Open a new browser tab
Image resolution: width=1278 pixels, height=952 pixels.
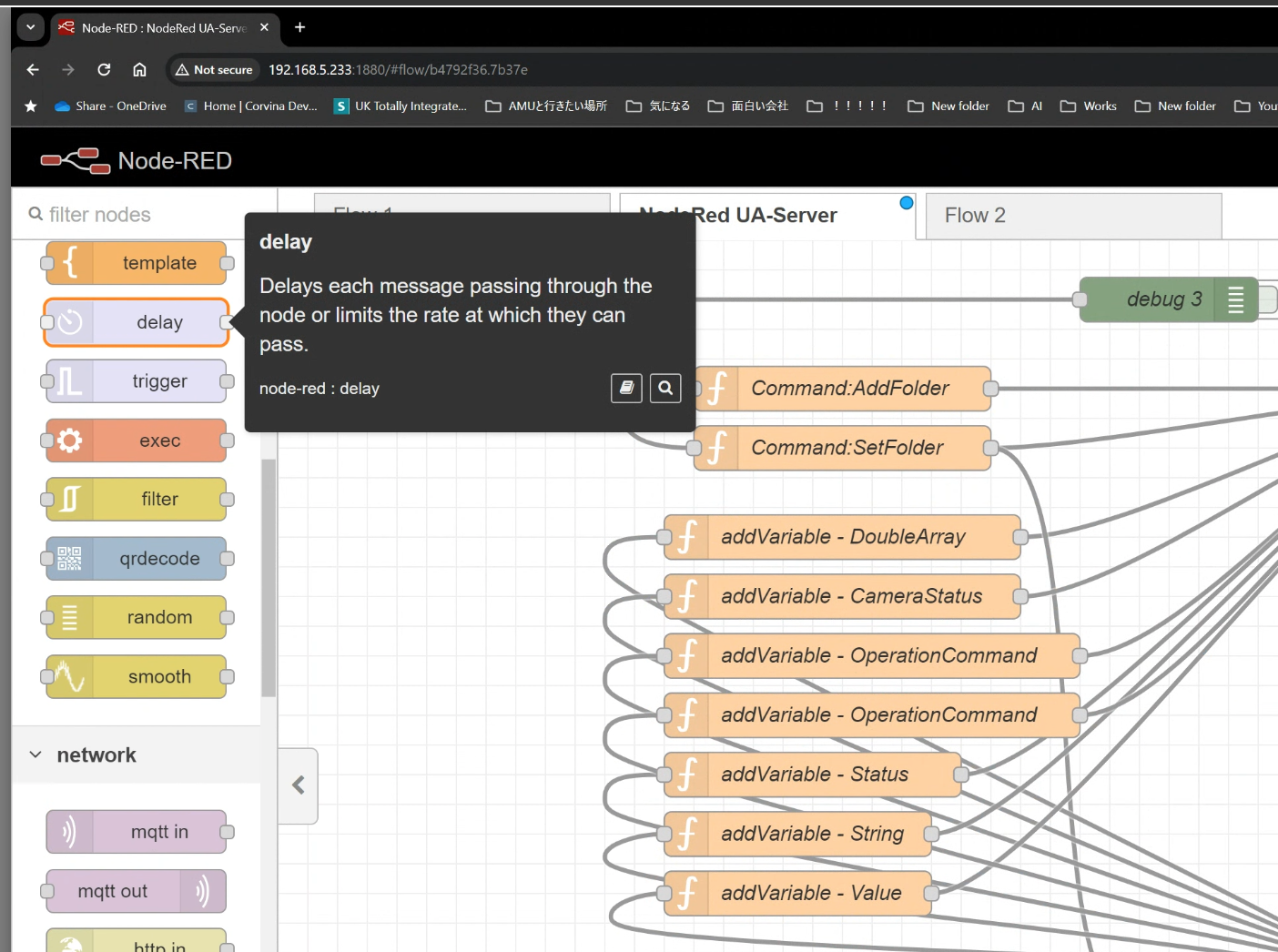click(299, 27)
